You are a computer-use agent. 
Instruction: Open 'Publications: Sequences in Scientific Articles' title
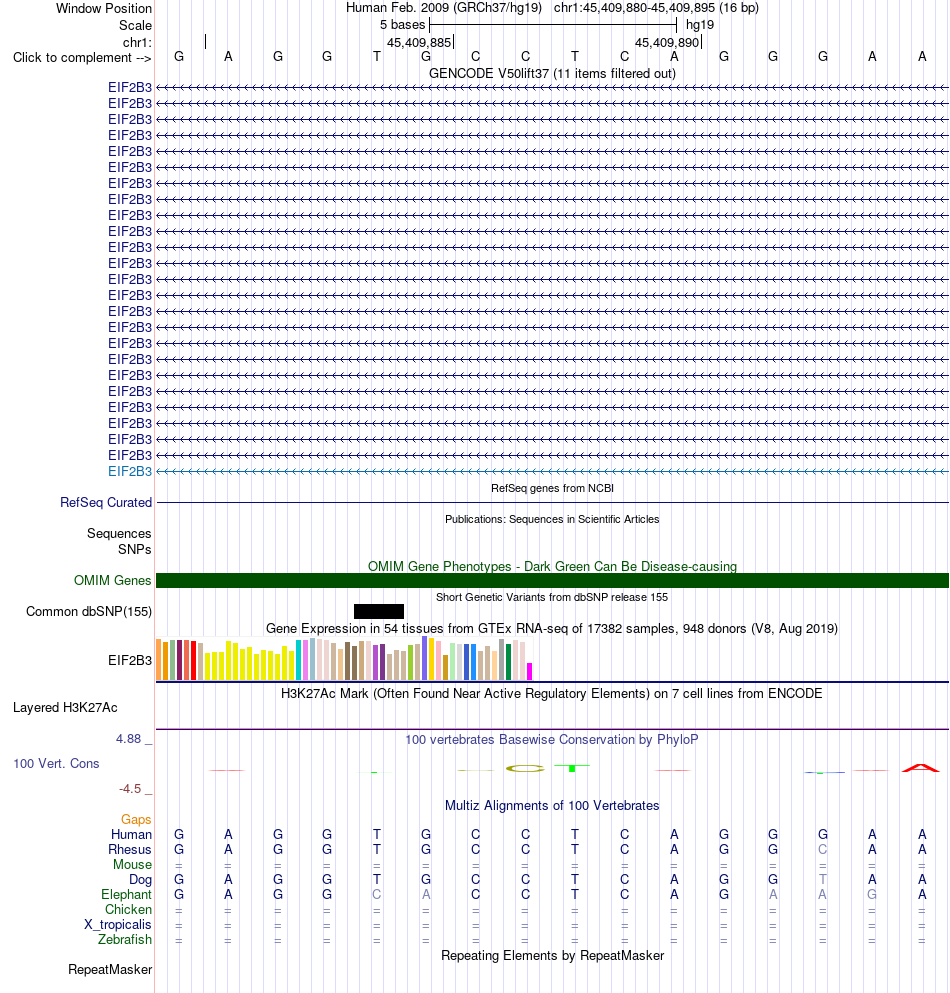pos(552,519)
